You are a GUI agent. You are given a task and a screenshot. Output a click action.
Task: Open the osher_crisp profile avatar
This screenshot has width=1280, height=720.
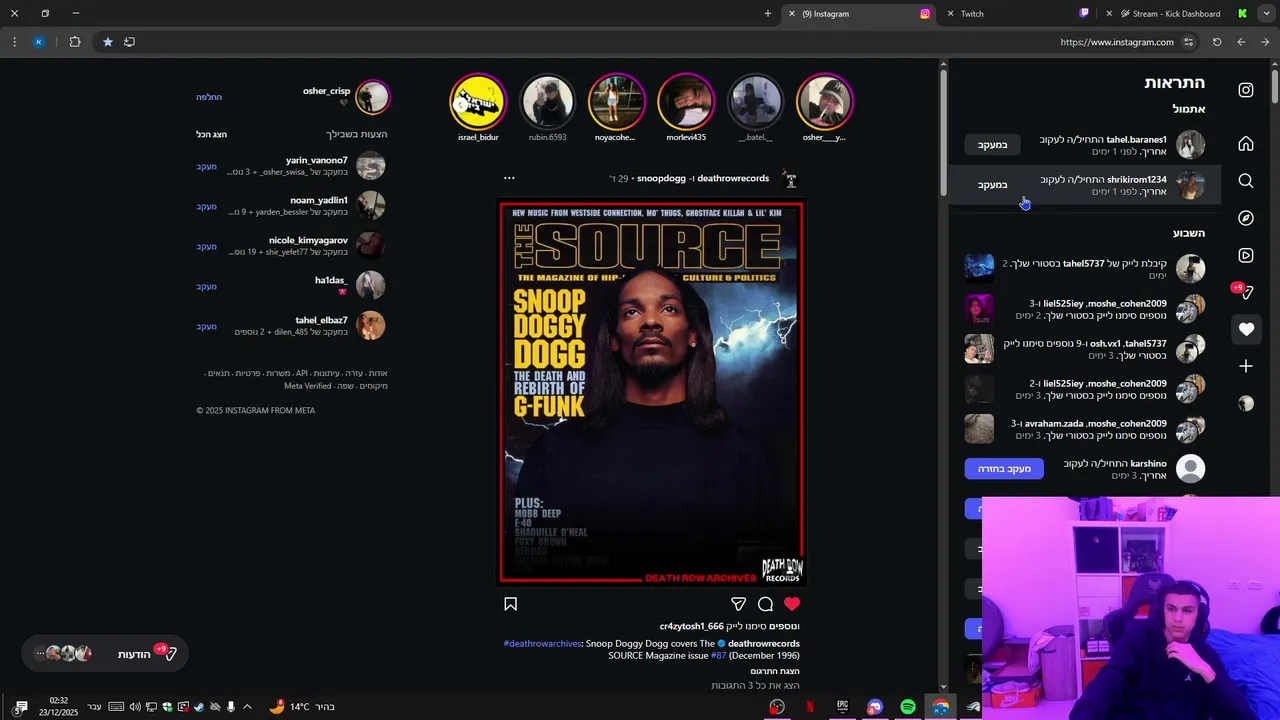(372, 97)
